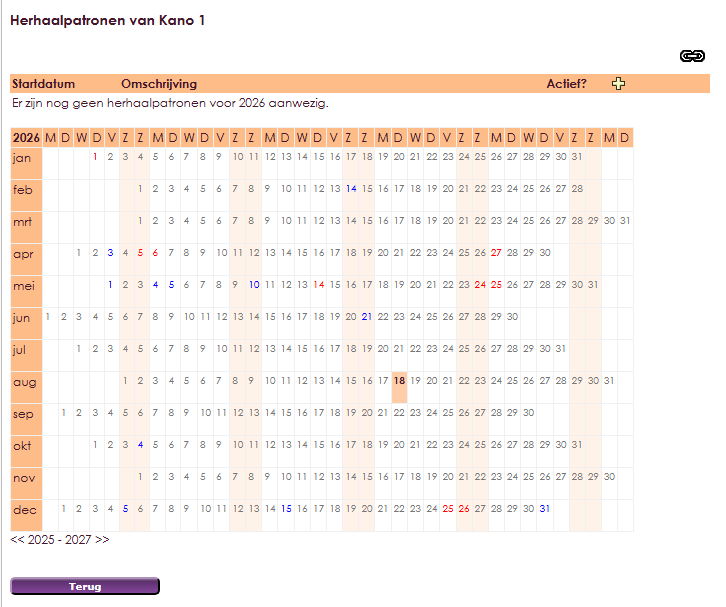The height and width of the screenshot is (607, 726).
Task: Select 30 in sep row
Action: coord(529,413)
